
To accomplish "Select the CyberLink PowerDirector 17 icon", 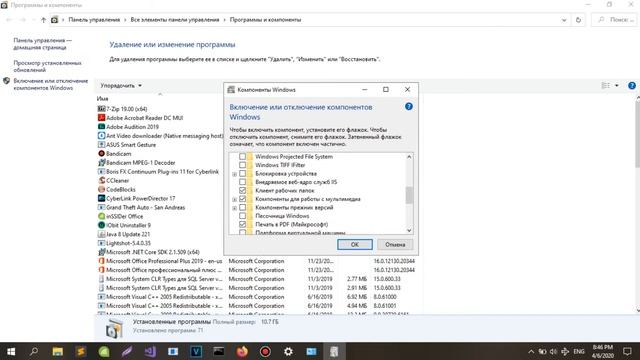I will [x=101, y=198].
